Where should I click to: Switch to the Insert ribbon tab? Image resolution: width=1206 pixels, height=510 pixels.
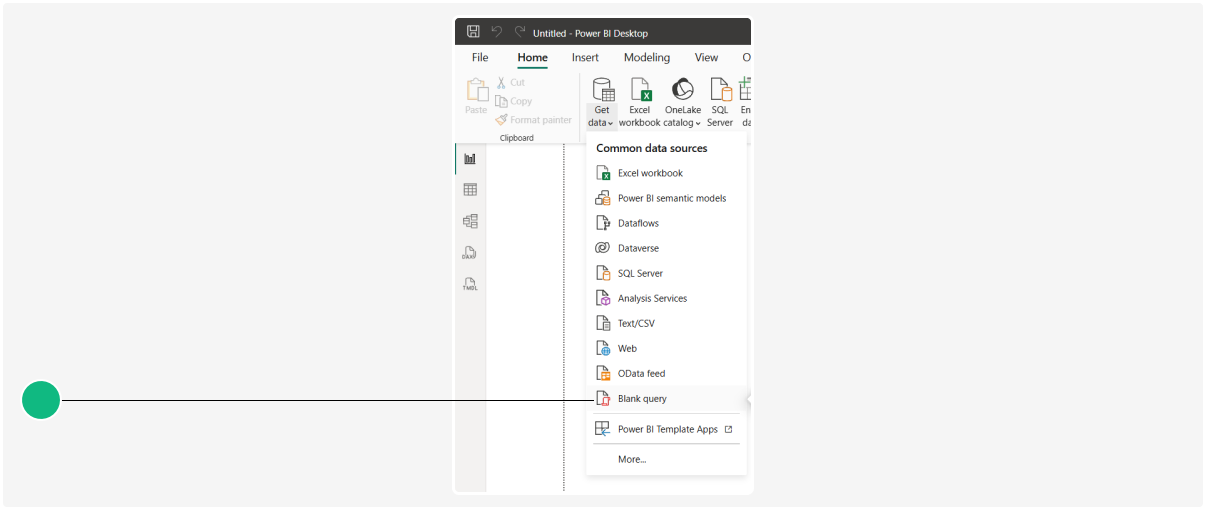[x=585, y=58]
